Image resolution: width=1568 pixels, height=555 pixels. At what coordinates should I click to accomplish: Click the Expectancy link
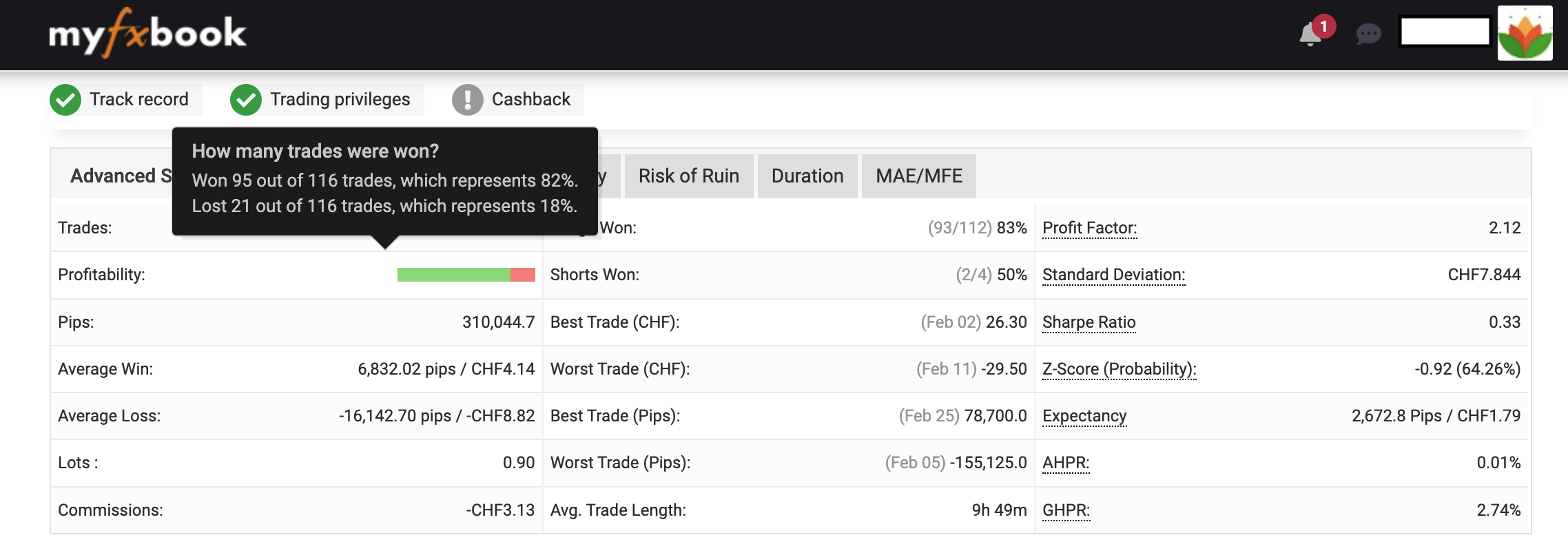click(x=1084, y=416)
